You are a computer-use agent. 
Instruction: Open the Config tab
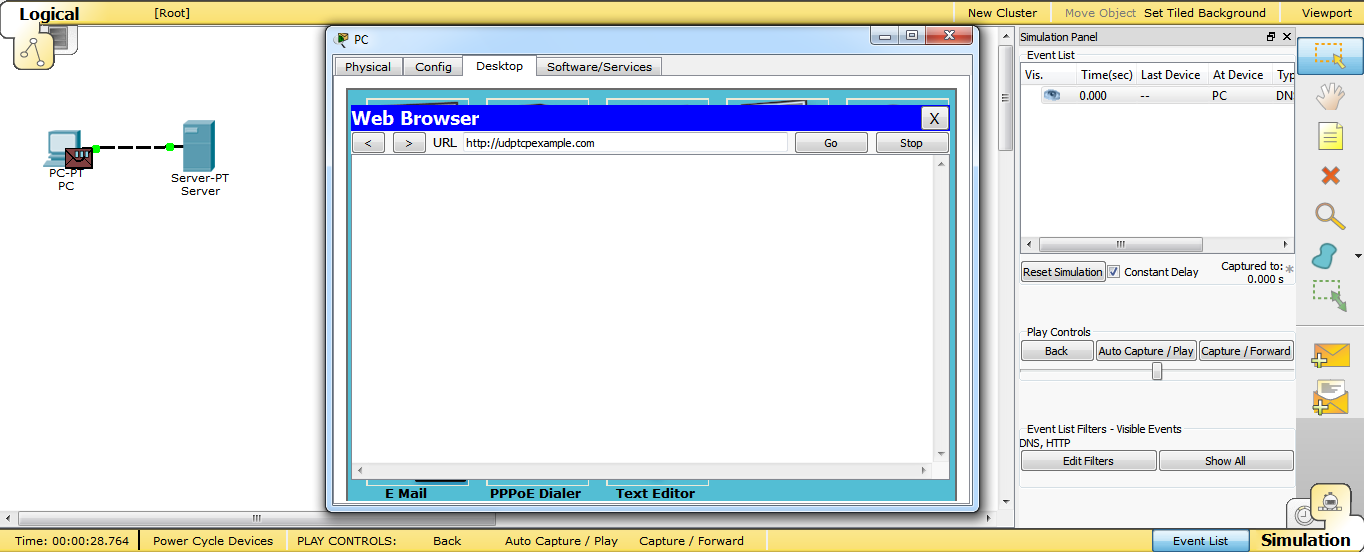434,67
